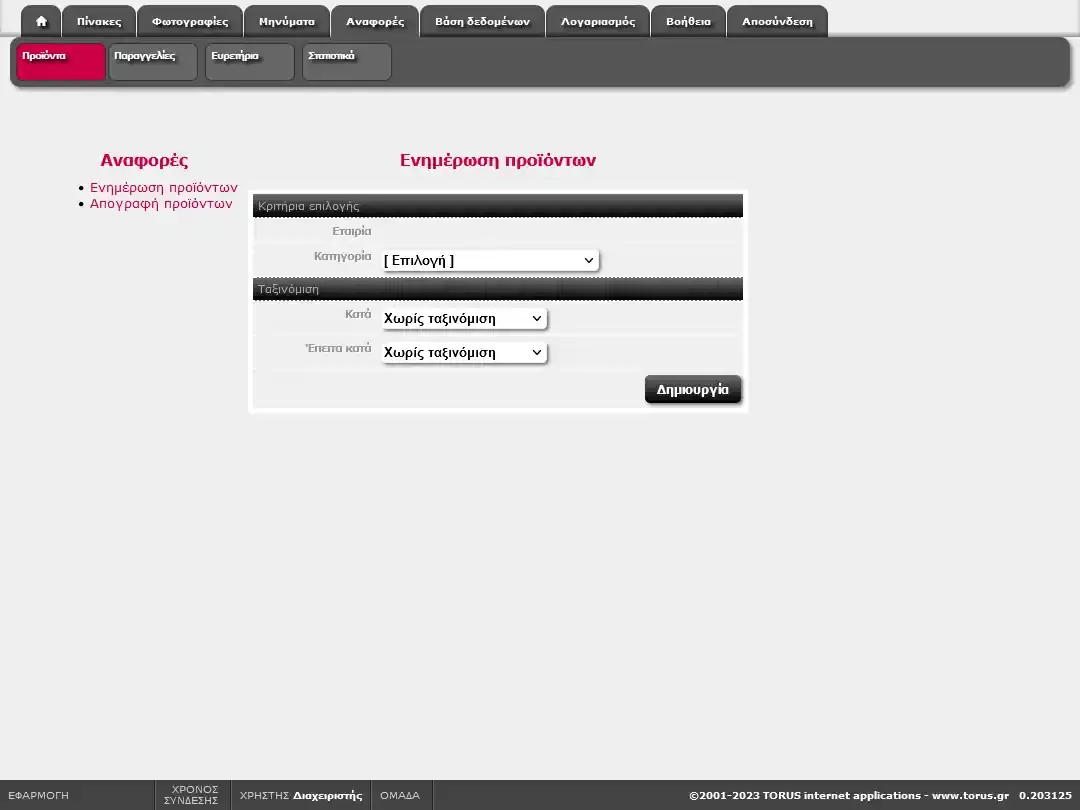Click Αποσύνδεση to log out
The width and height of the screenshot is (1080, 810).
(x=777, y=22)
